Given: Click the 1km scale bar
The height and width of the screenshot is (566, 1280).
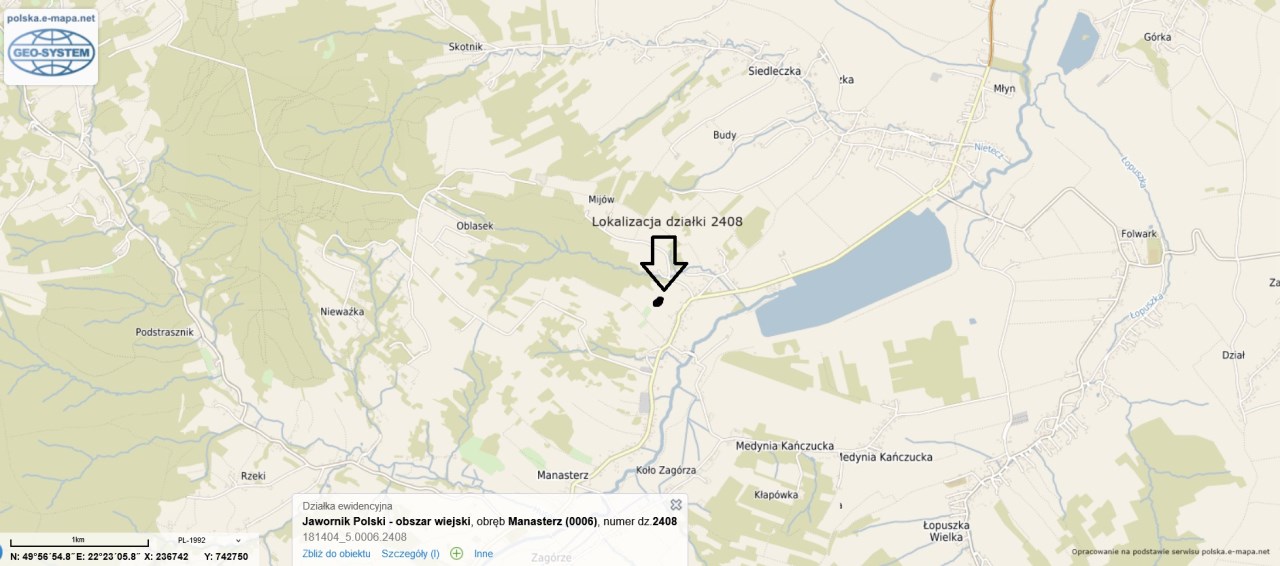Looking at the screenshot, I should [x=79, y=543].
